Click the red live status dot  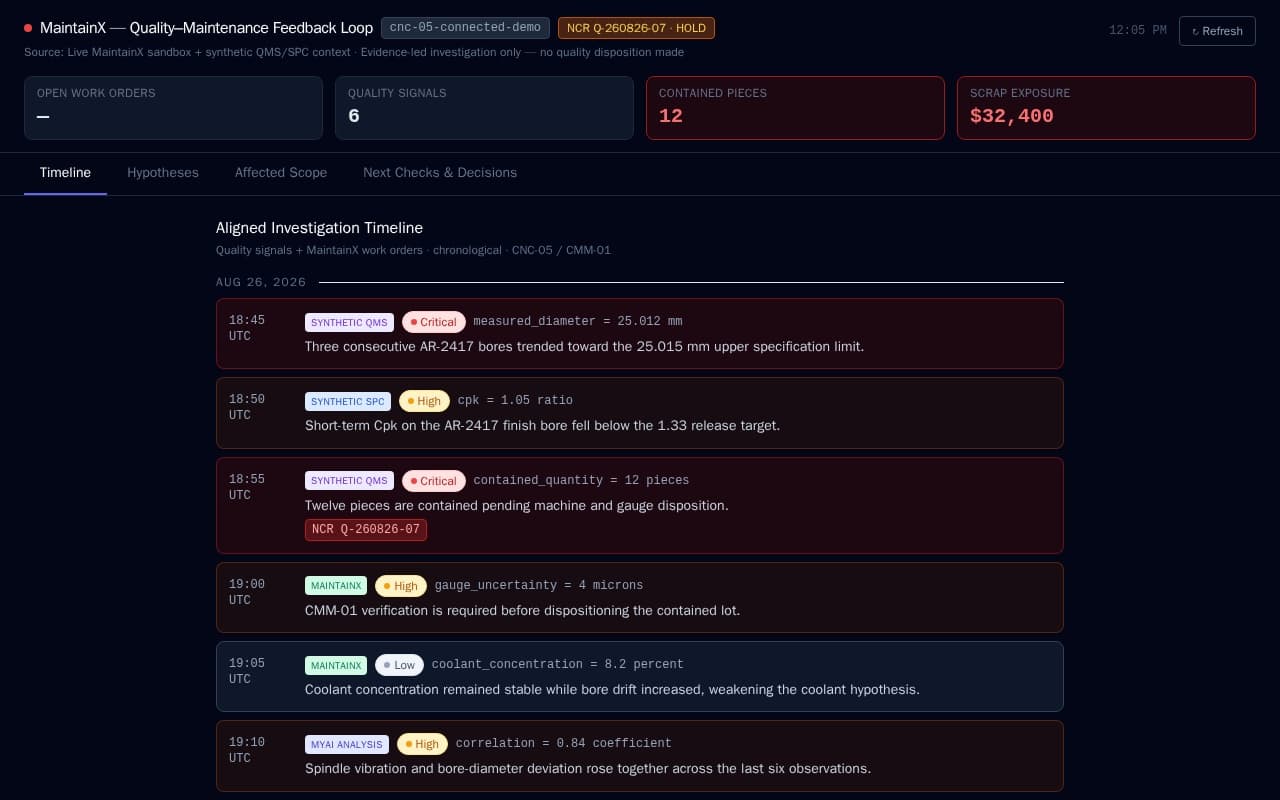28,28
